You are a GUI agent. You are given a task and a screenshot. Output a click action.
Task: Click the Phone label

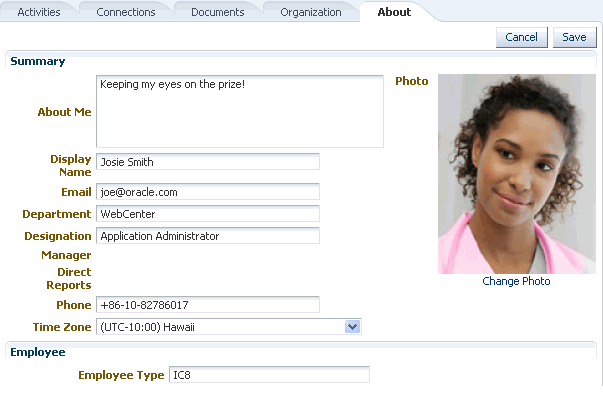coord(73,305)
